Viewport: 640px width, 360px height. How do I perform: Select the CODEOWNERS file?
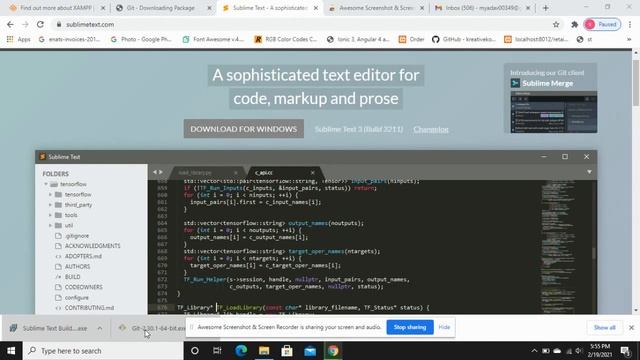83,287
